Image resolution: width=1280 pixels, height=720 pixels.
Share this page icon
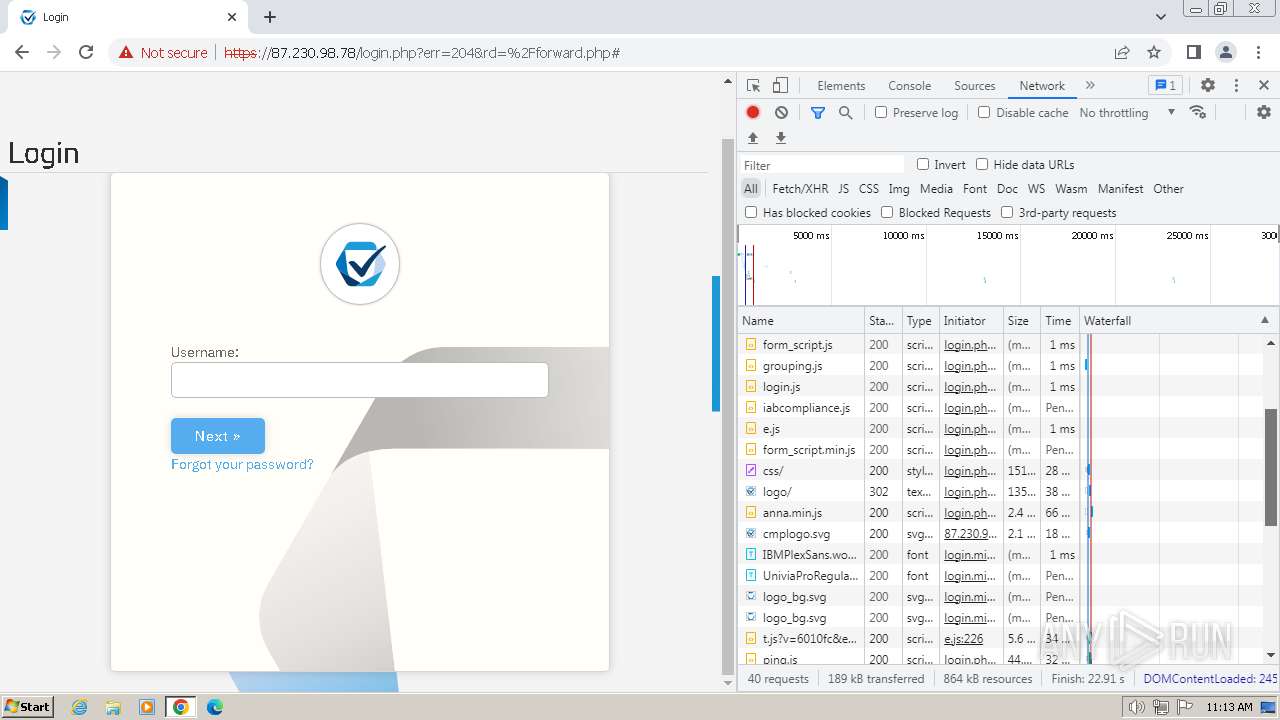(1122, 52)
